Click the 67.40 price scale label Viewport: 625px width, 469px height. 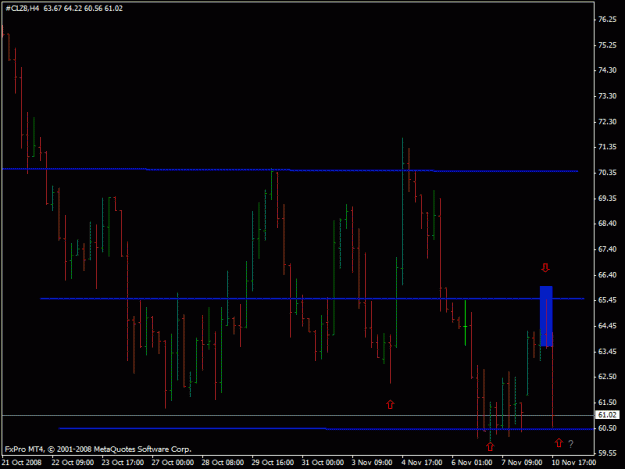click(607, 249)
